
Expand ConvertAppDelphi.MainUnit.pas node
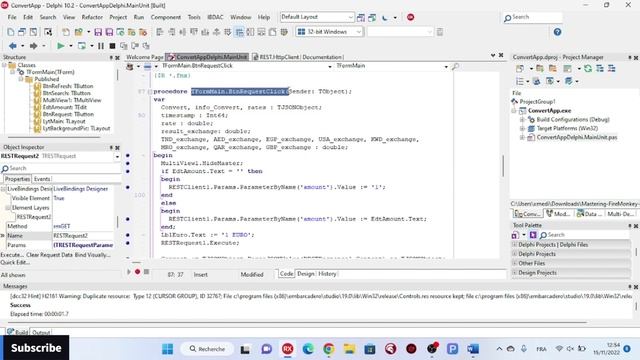pos(522,138)
